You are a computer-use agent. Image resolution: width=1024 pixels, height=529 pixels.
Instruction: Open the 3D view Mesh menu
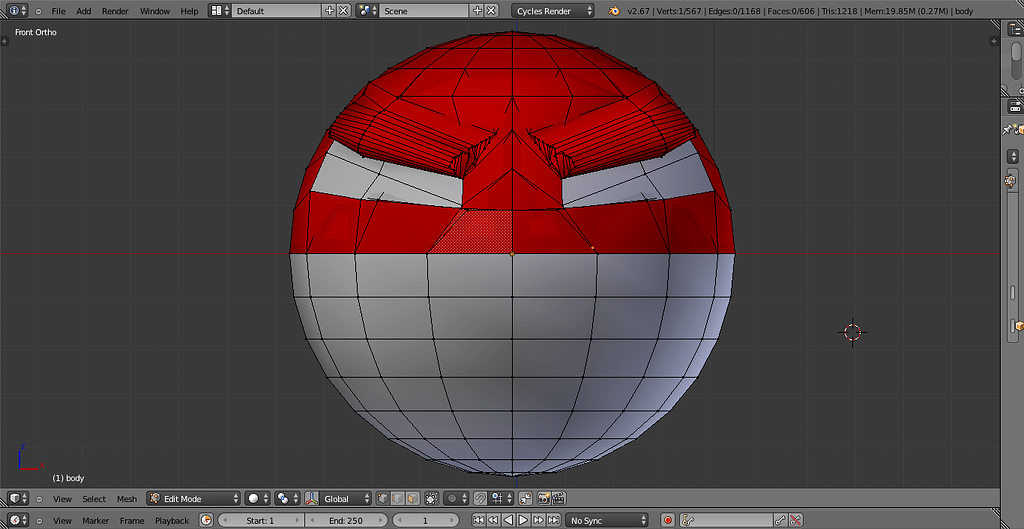click(127, 499)
